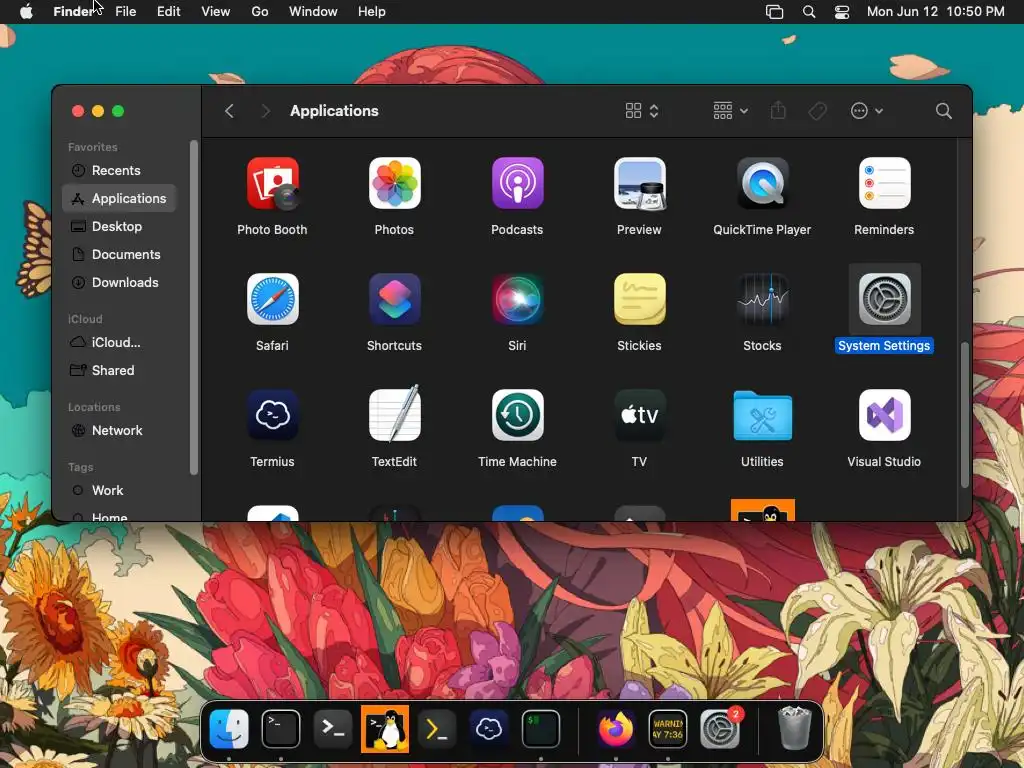This screenshot has width=1024, height=768.
Task: Open Spotlight search in menu bar
Action: click(808, 12)
